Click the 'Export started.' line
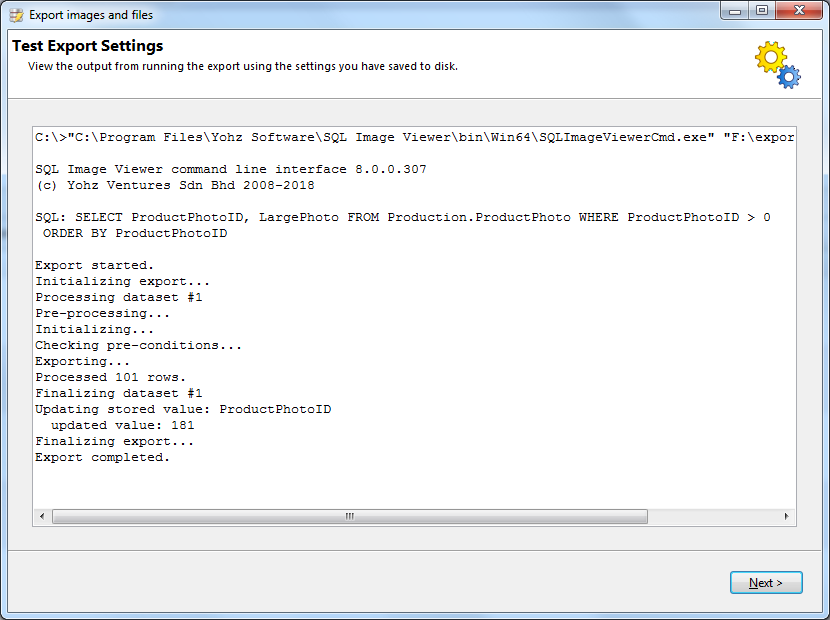Screen dimensions: 830x620 95,265
